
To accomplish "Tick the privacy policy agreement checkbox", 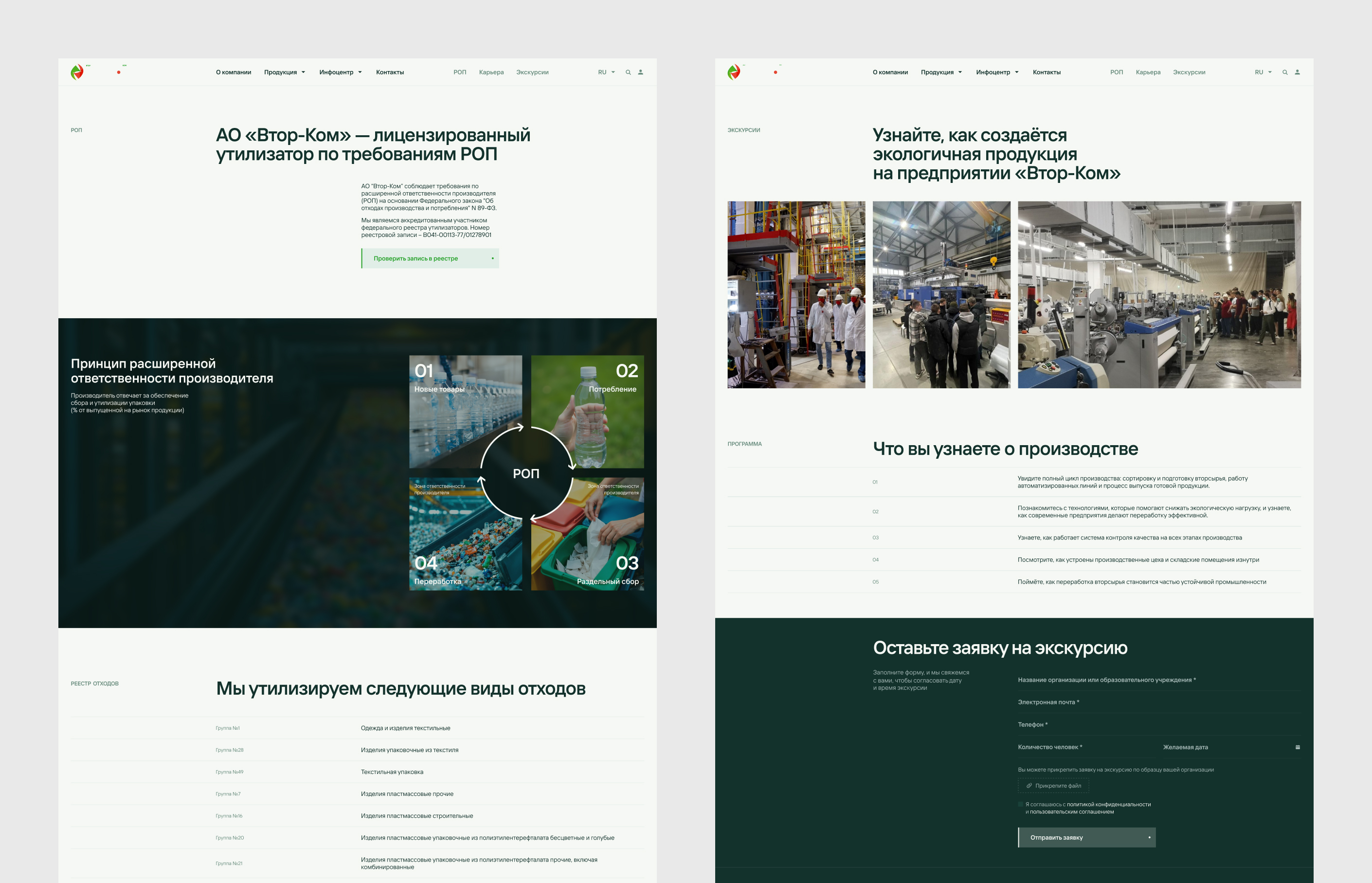I will tap(1021, 805).
